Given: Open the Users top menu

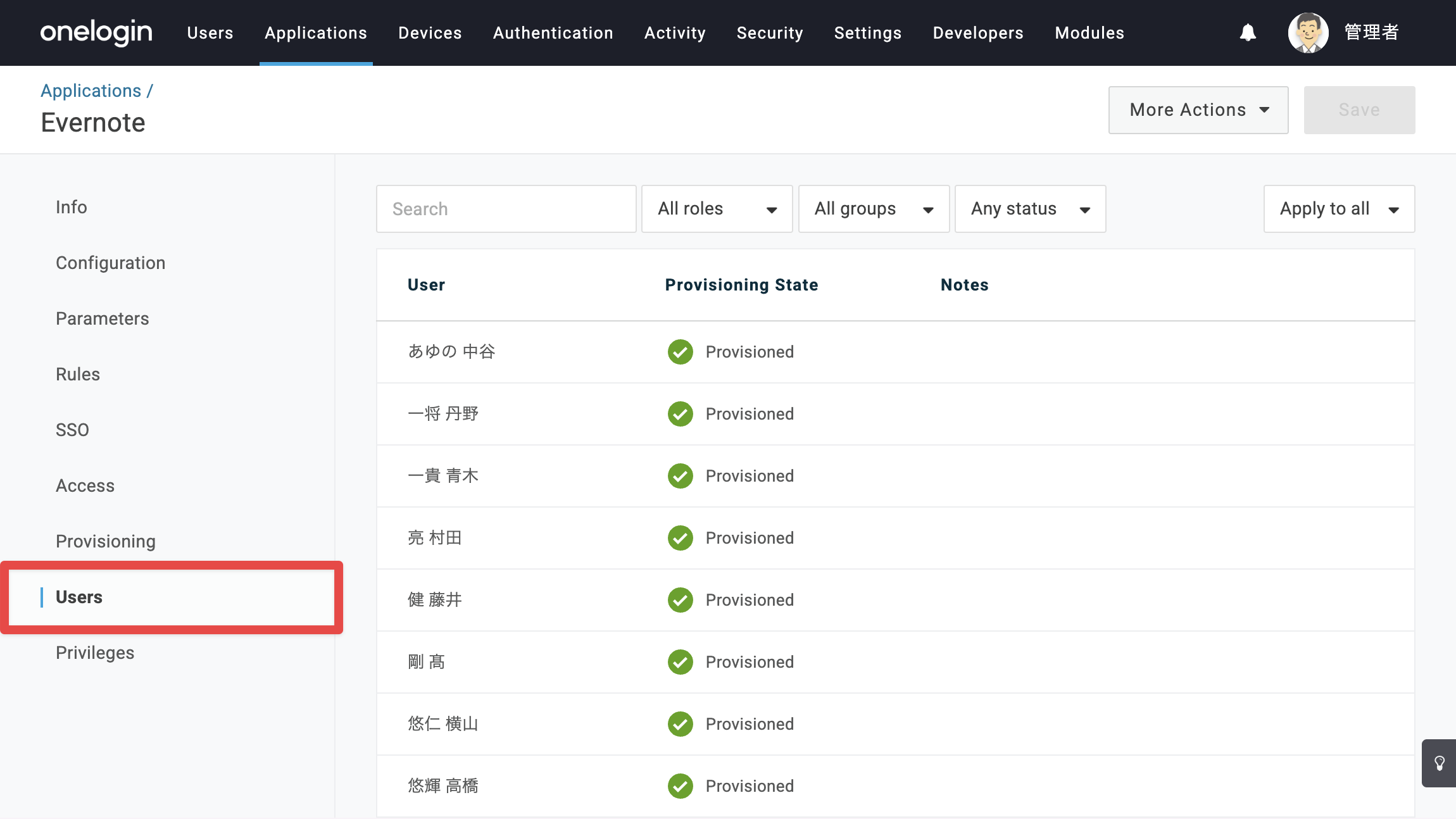Looking at the screenshot, I should click(x=210, y=33).
